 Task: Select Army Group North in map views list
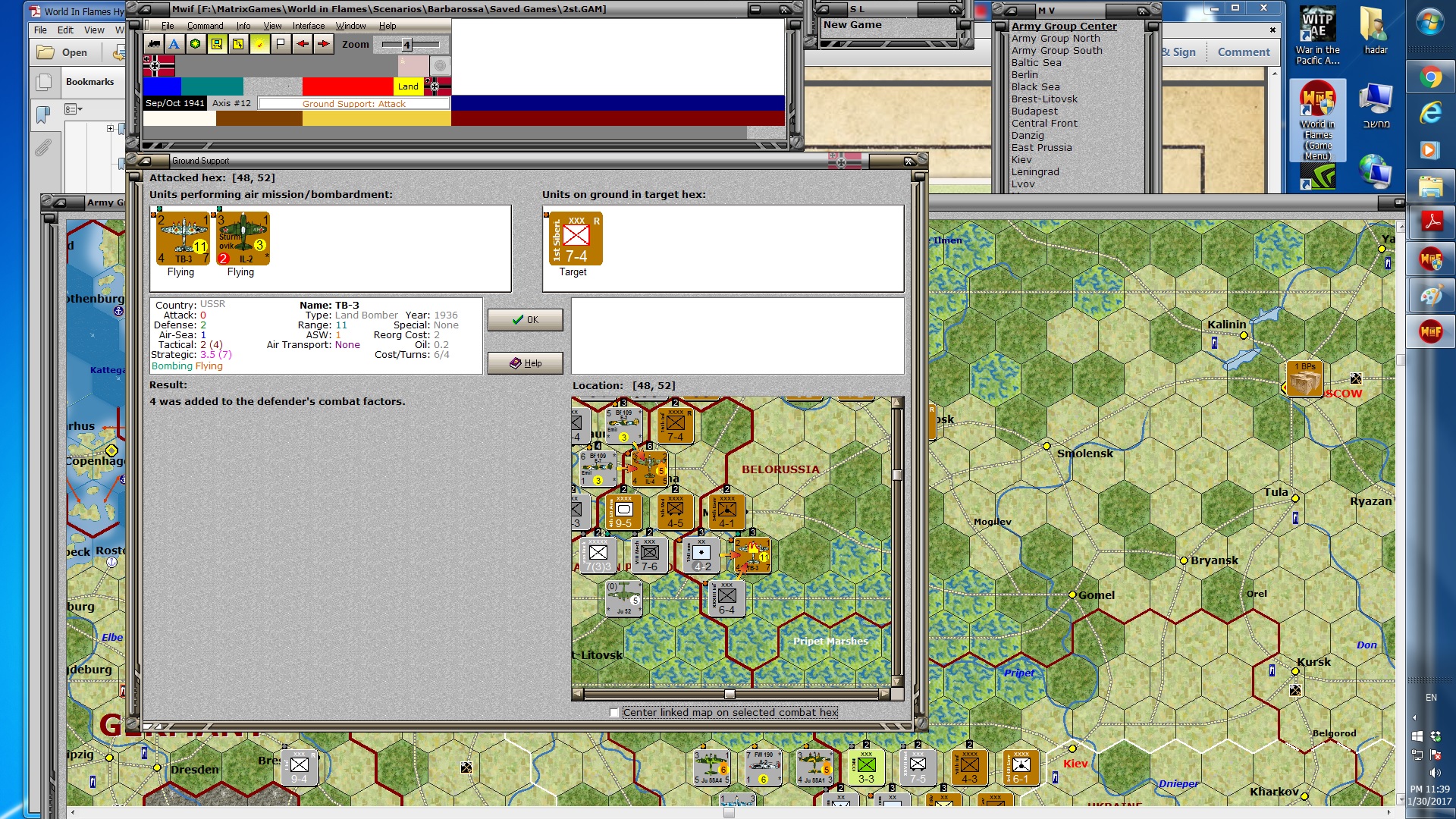[1056, 39]
